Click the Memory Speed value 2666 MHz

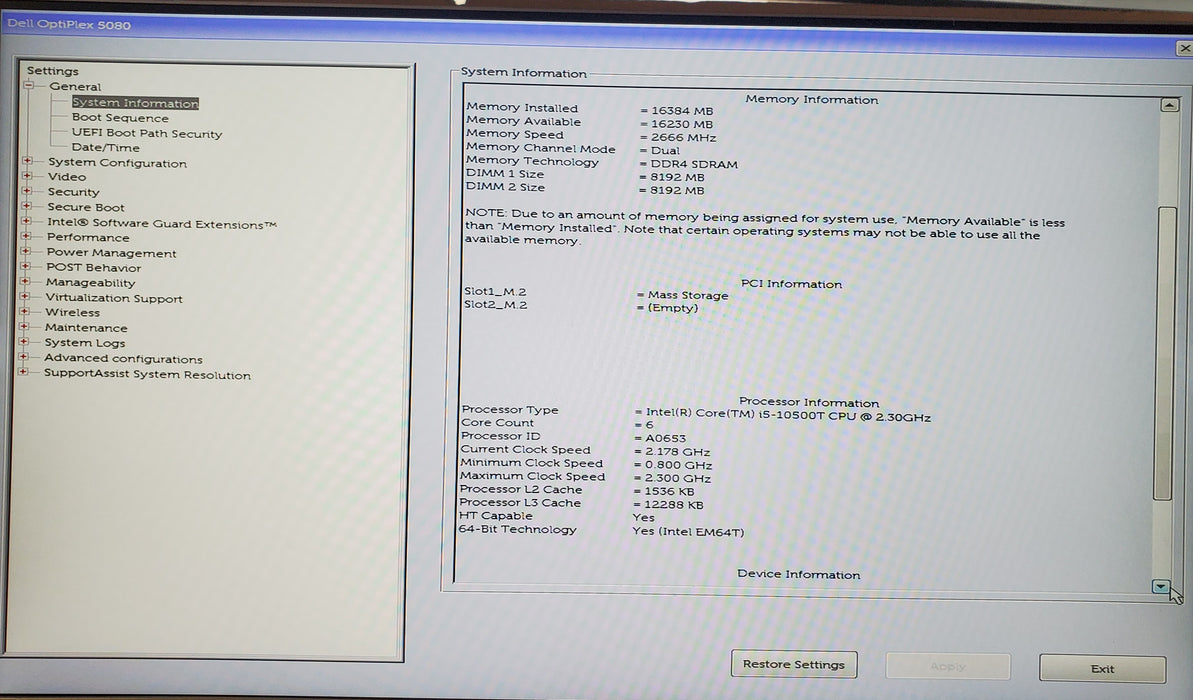[682, 138]
